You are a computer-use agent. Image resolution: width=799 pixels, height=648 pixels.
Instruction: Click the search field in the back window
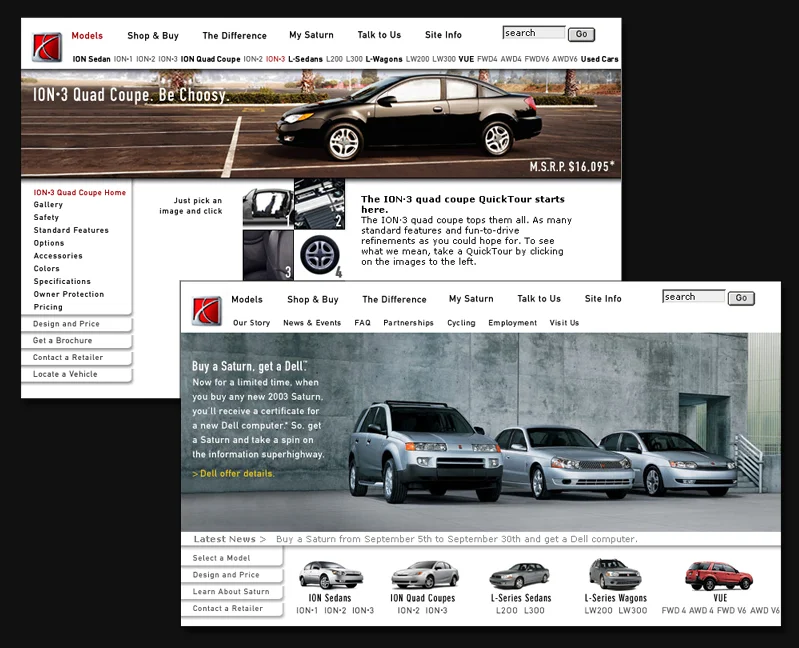click(534, 33)
